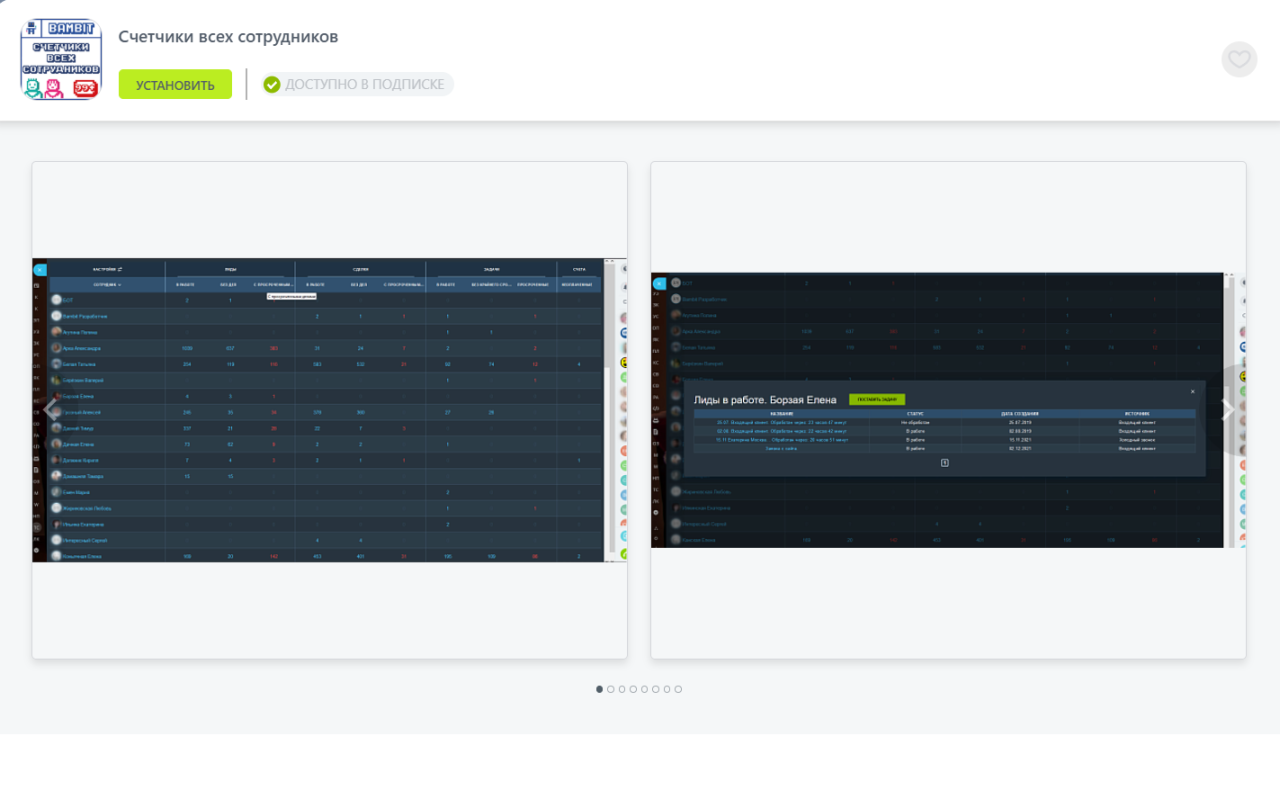This screenshot has height=790, width=1280.
Task: Select the last carousel pagination dot
Action: tap(678, 689)
